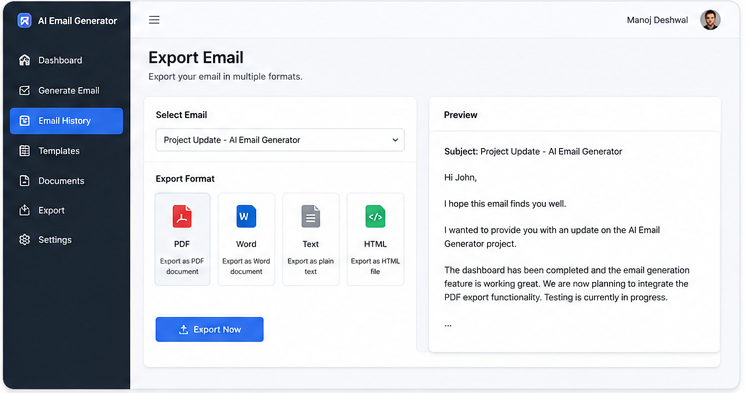Click the Manoj Deshwal user name

coord(657,20)
